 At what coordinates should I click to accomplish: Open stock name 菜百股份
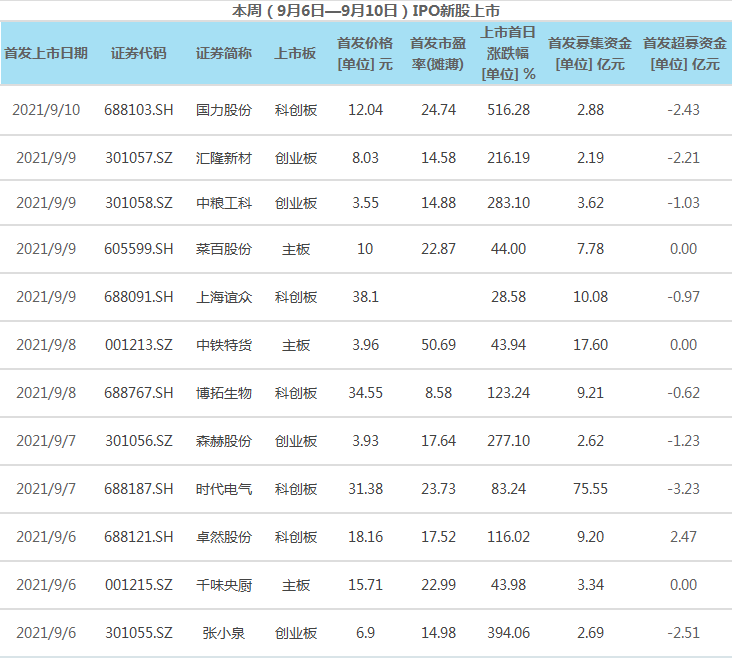click(x=223, y=250)
